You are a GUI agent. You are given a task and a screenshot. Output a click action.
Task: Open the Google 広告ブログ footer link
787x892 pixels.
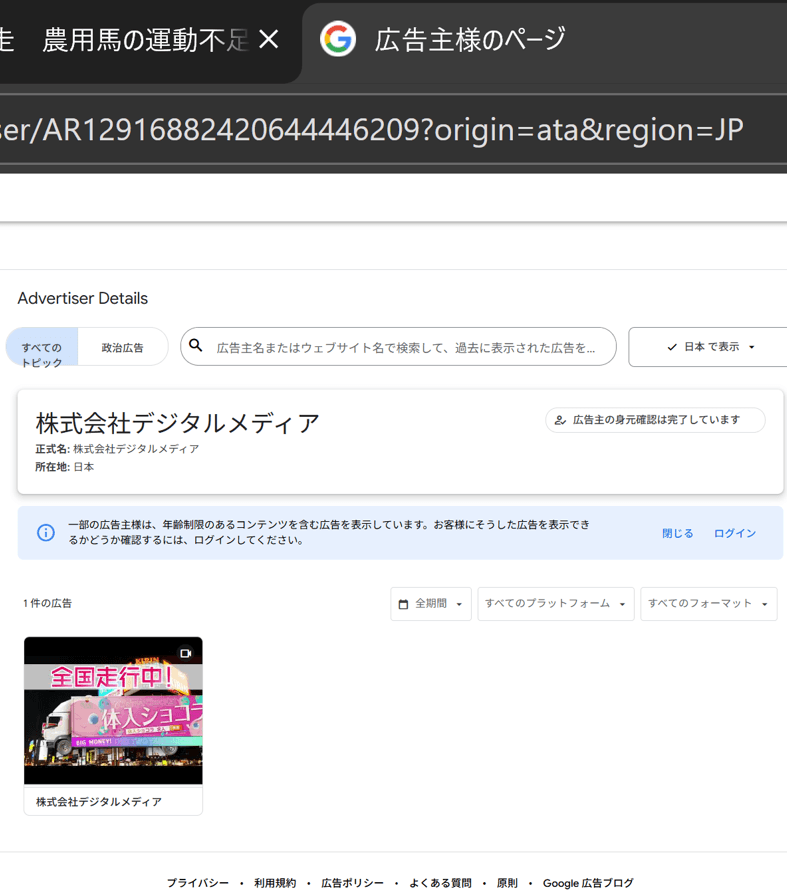[x=588, y=883]
